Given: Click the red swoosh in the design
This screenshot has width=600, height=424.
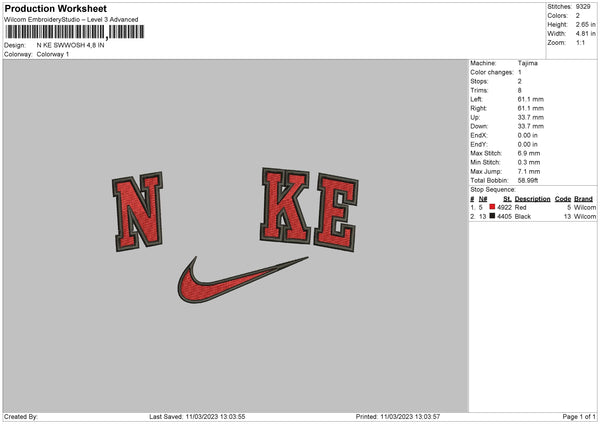Looking at the screenshot, I should (243, 280).
